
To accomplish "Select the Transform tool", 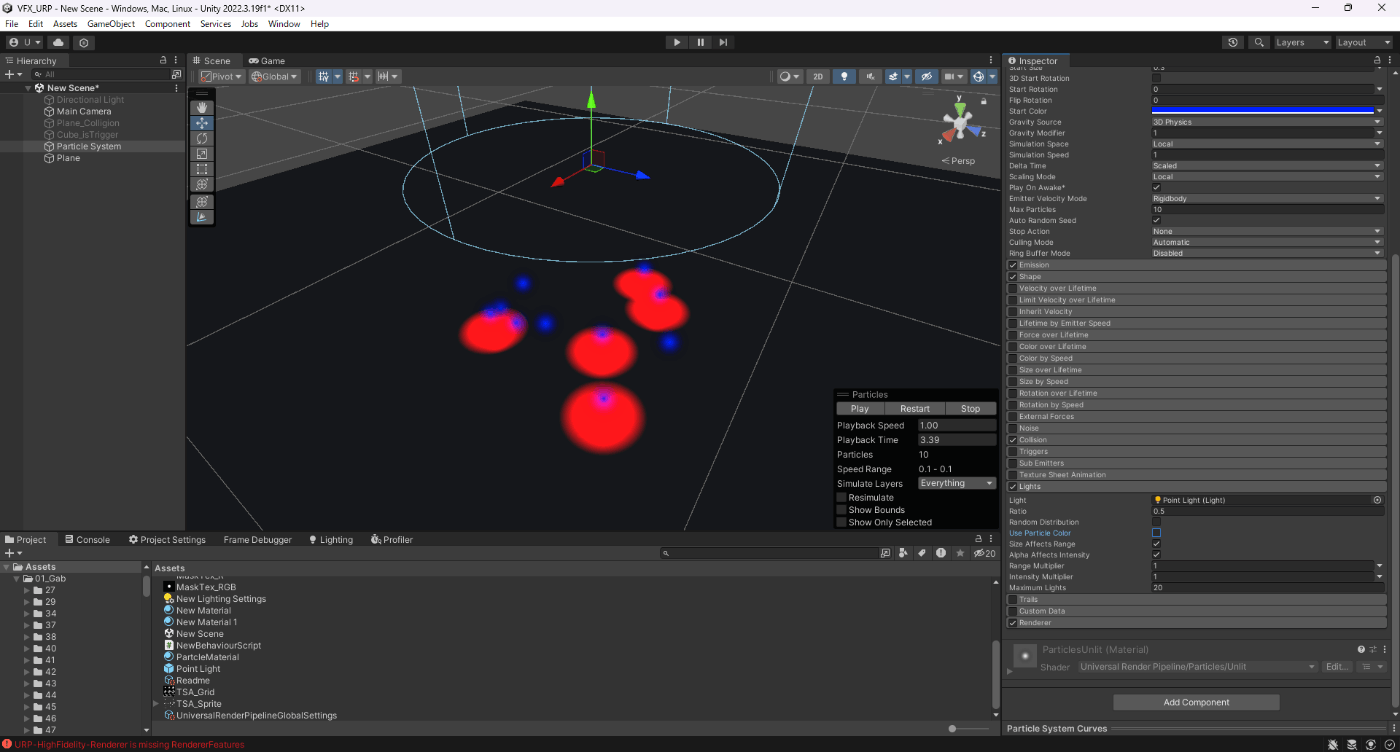I will (202, 185).
